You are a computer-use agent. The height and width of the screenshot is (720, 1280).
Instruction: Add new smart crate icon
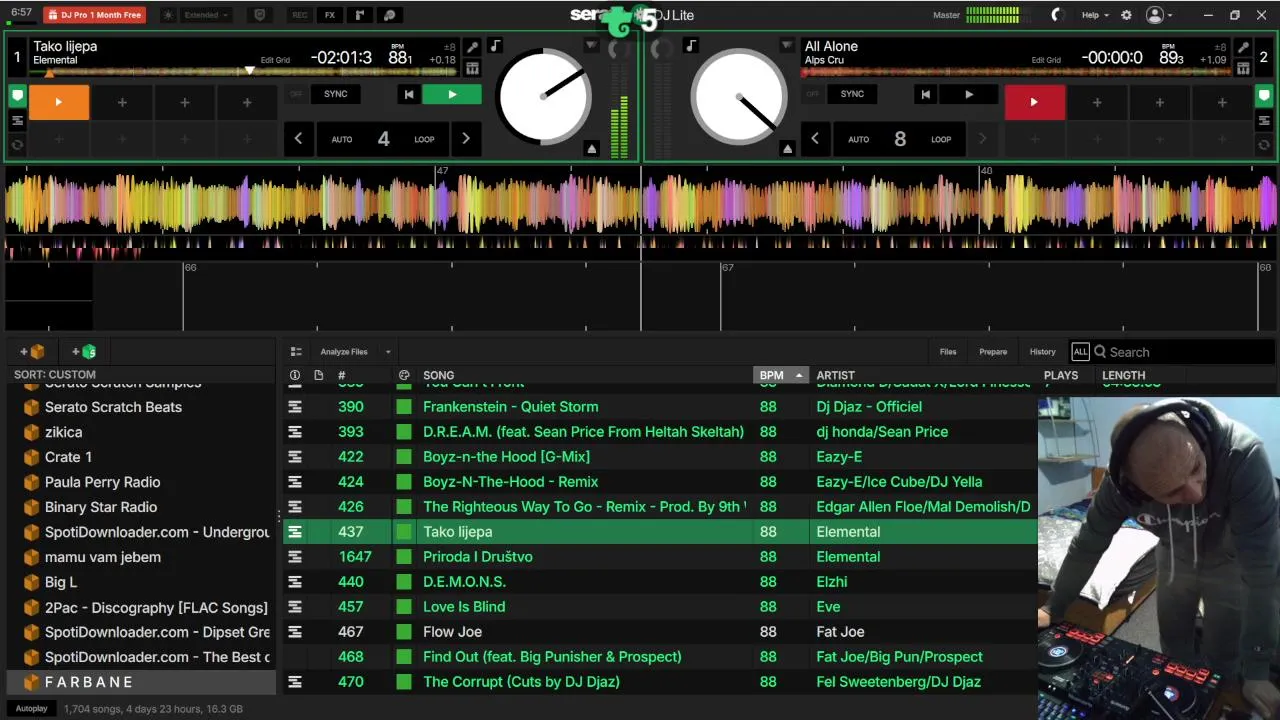coord(84,352)
